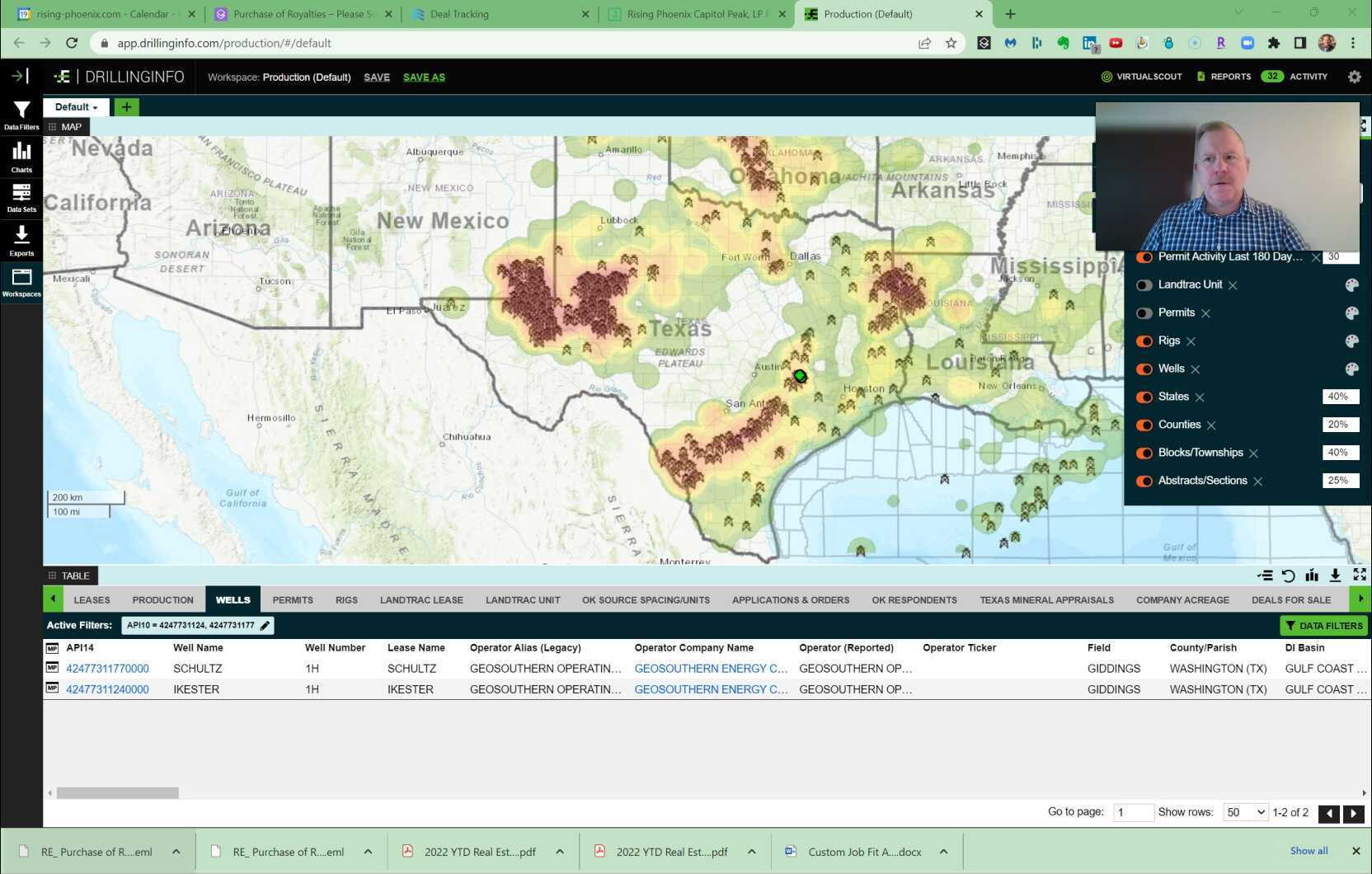Open well API 42477311770000 link

[x=107, y=669]
